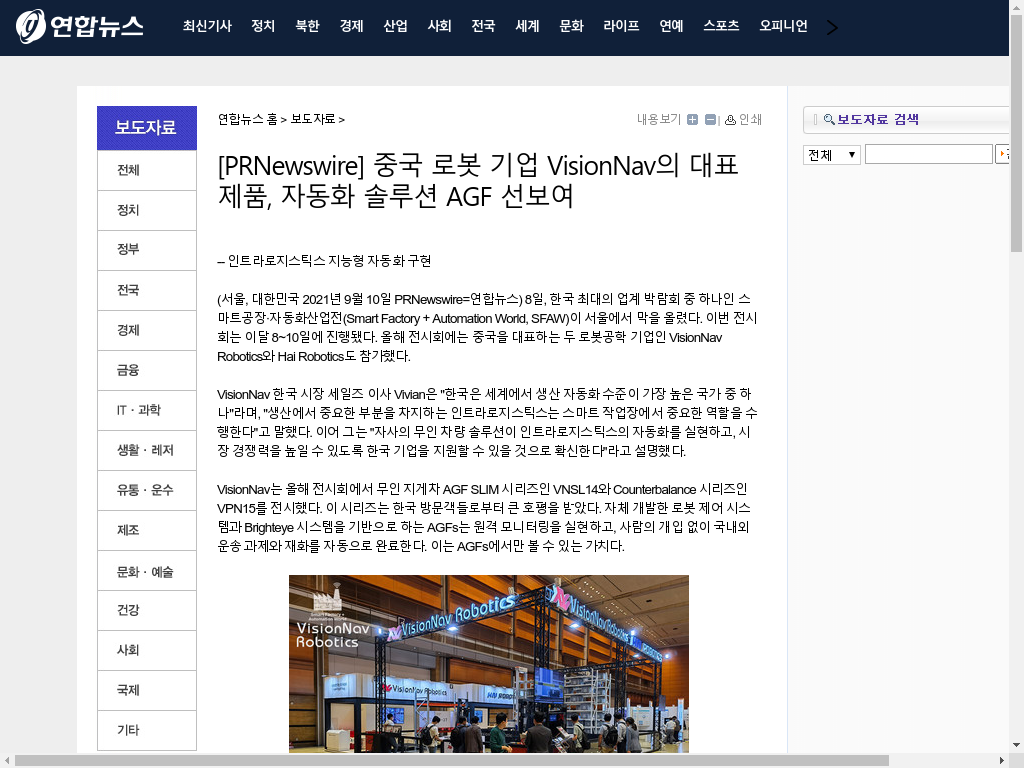Click the 내용보기 label
This screenshot has height=768, width=1024.
click(659, 120)
